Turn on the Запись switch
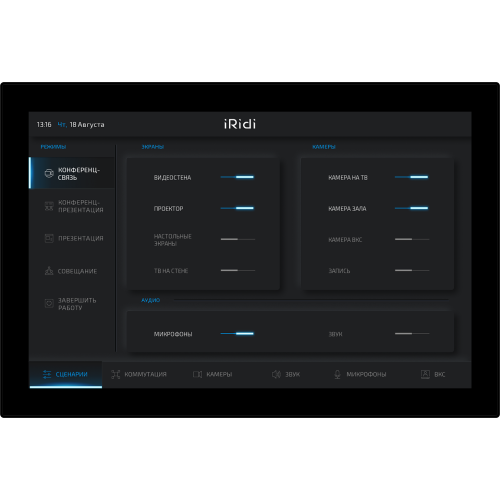500x500 pixels. pyautogui.click(x=412, y=270)
